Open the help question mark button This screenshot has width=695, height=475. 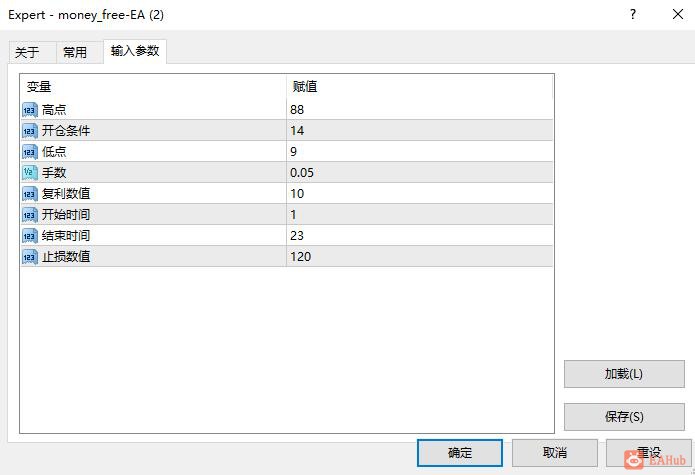pos(632,15)
